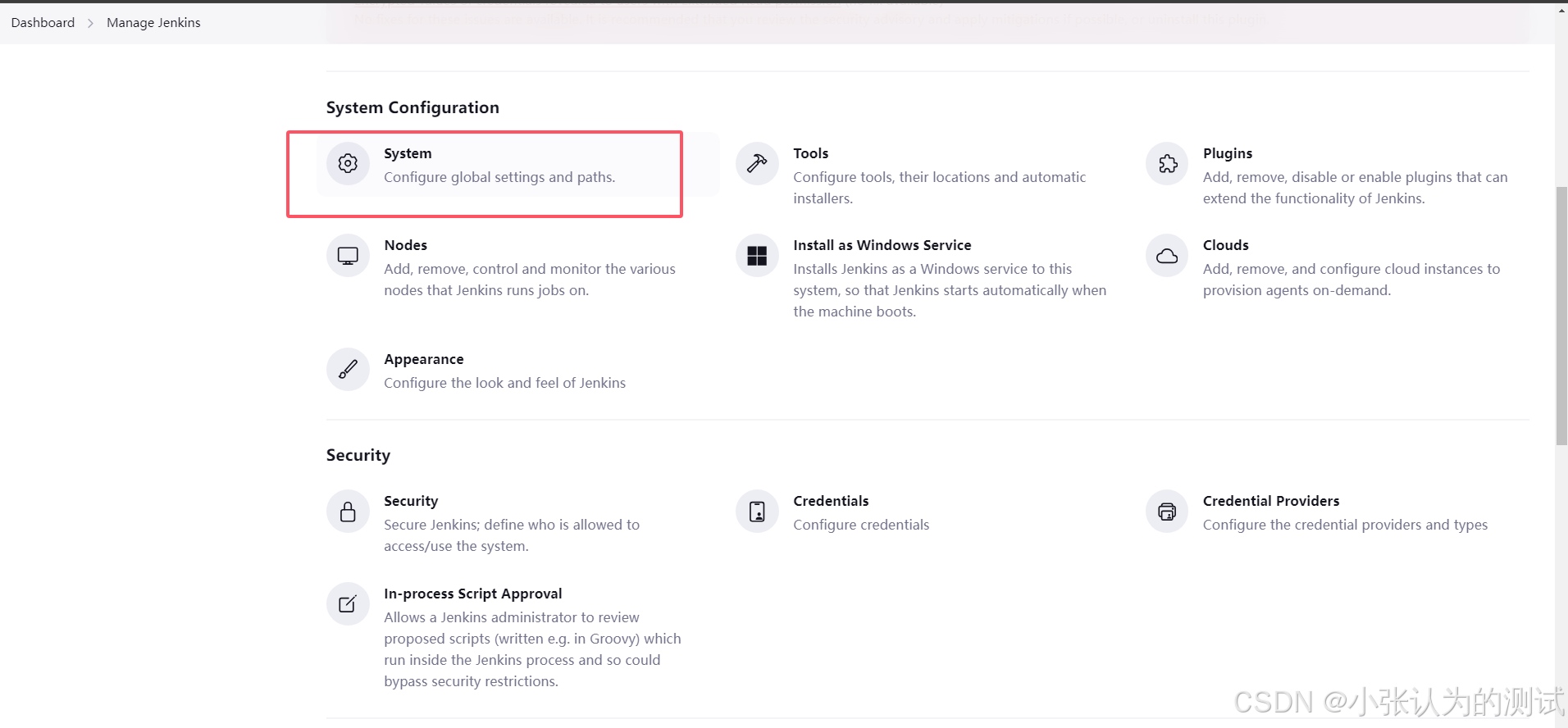The width and height of the screenshot is (1568, 728).
Task: Click 'Configure global settings and paths.' text
Action: pyautogui.click(x=499, y=177)
